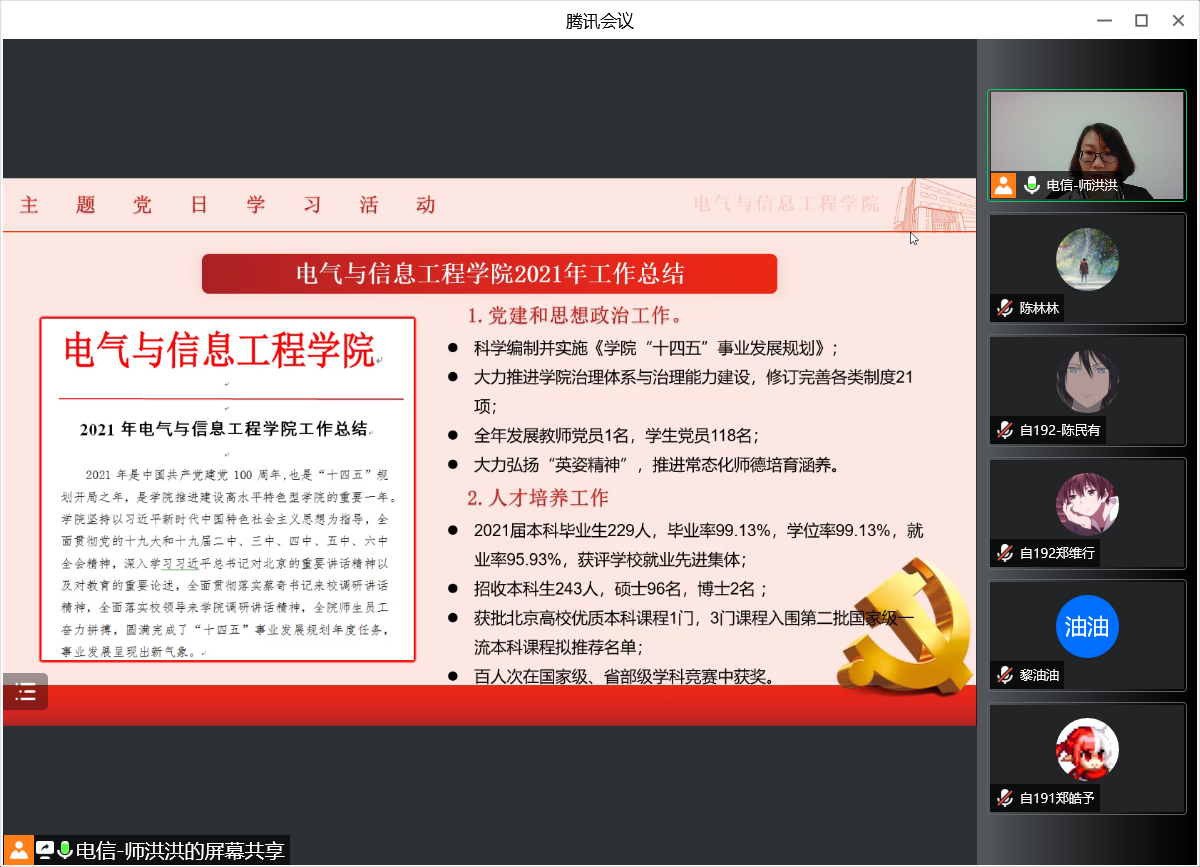Maximize the Tencent Meeting window

1141,20
